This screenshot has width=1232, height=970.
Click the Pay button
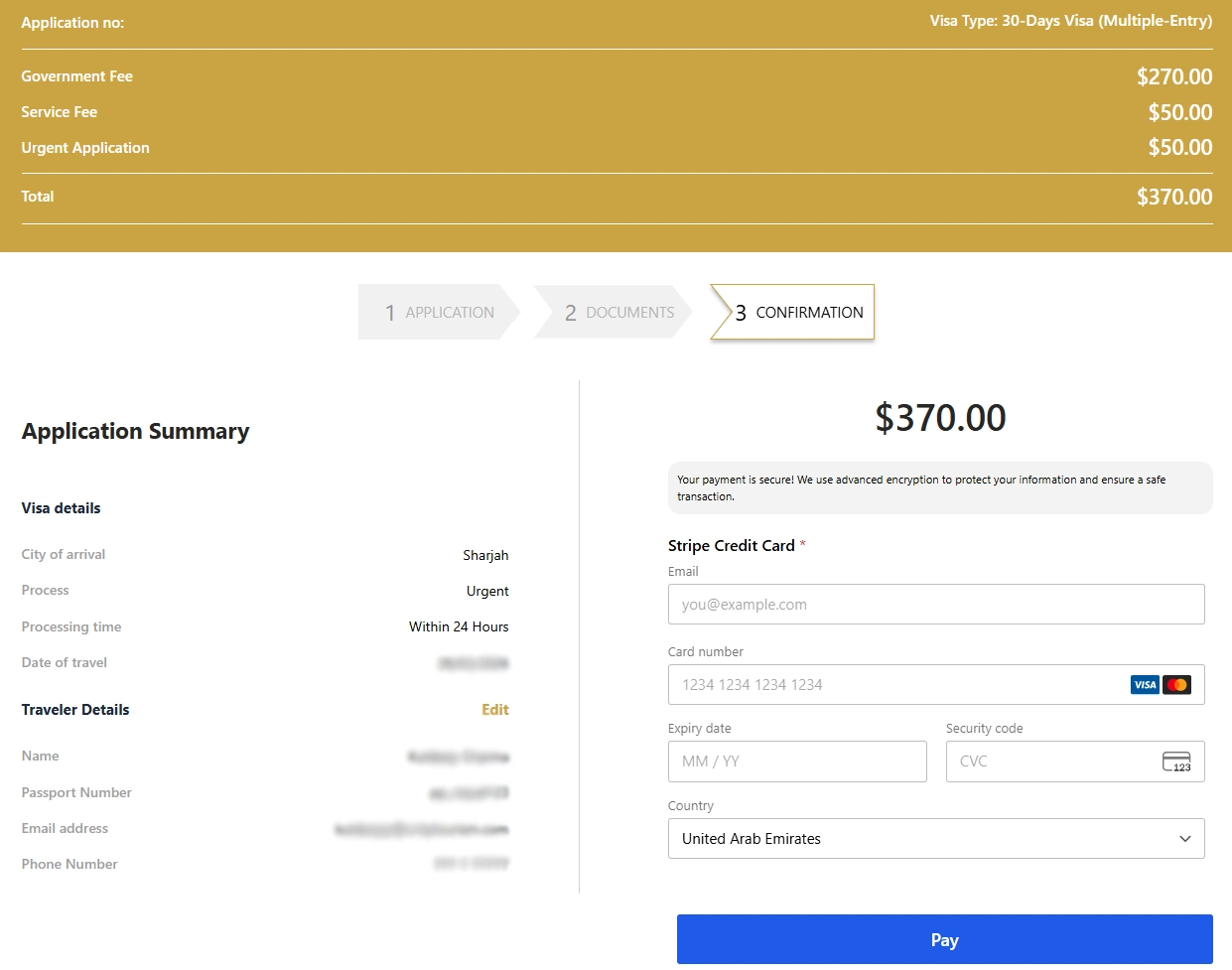944,939
